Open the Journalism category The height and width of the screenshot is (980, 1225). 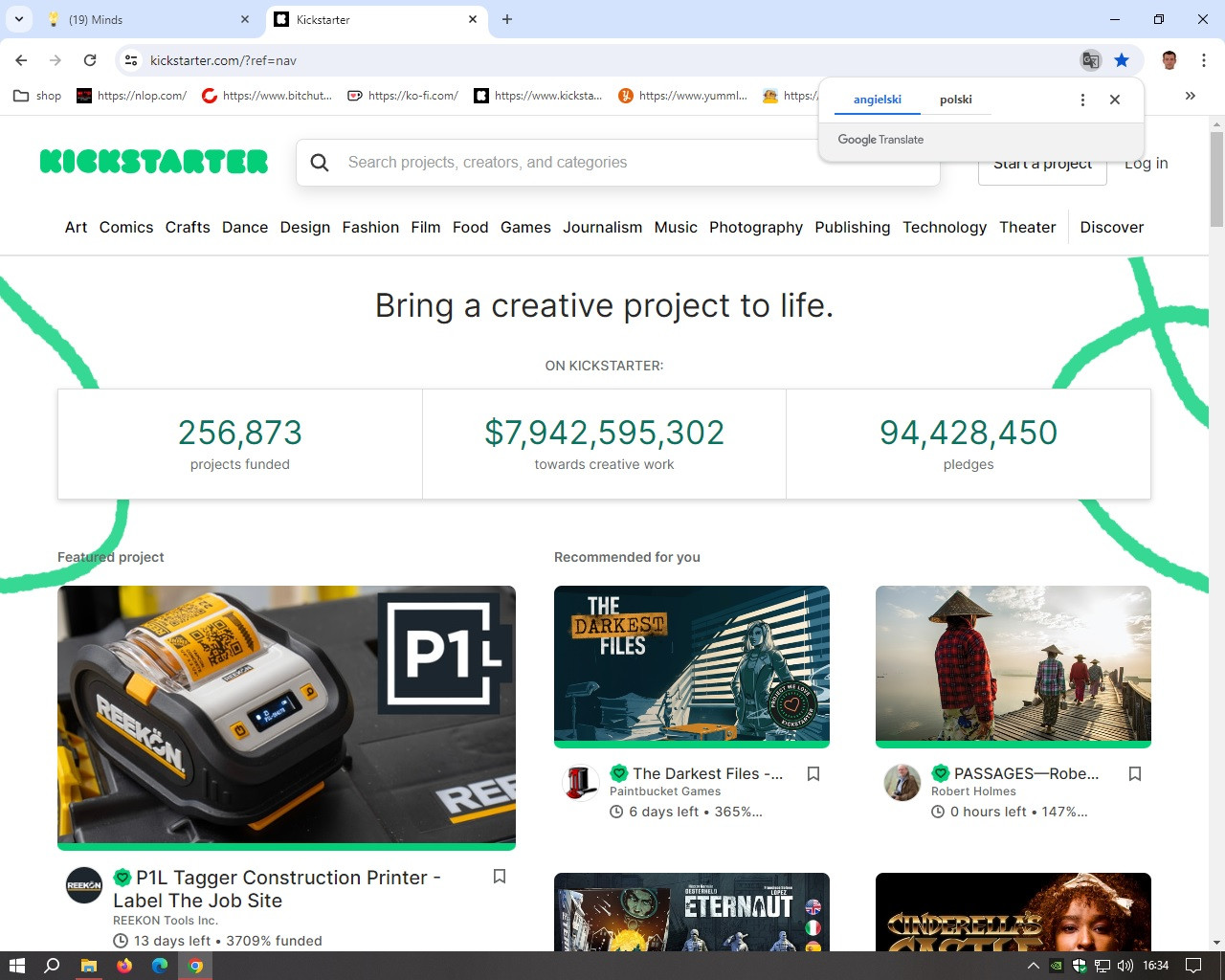tap(603, 227)
